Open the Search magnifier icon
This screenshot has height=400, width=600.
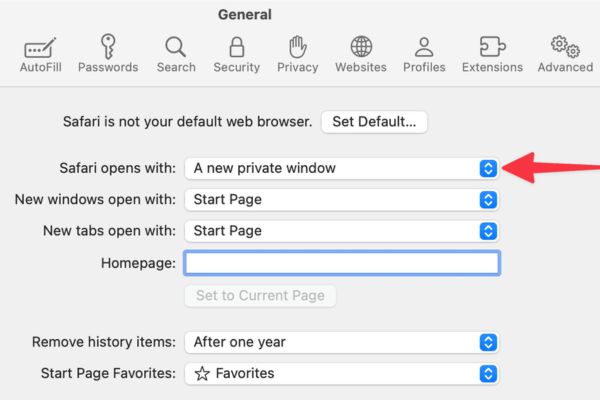(176, 46)
